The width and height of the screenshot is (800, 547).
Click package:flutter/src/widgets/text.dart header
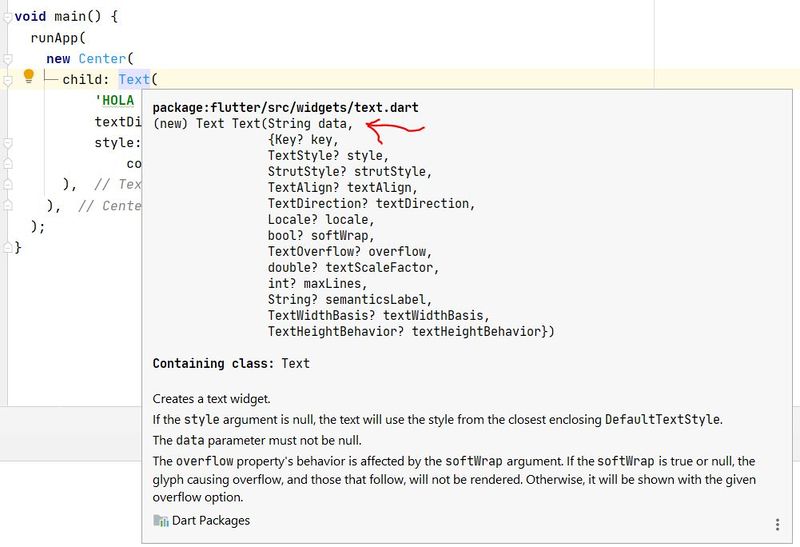pos(285,108)
